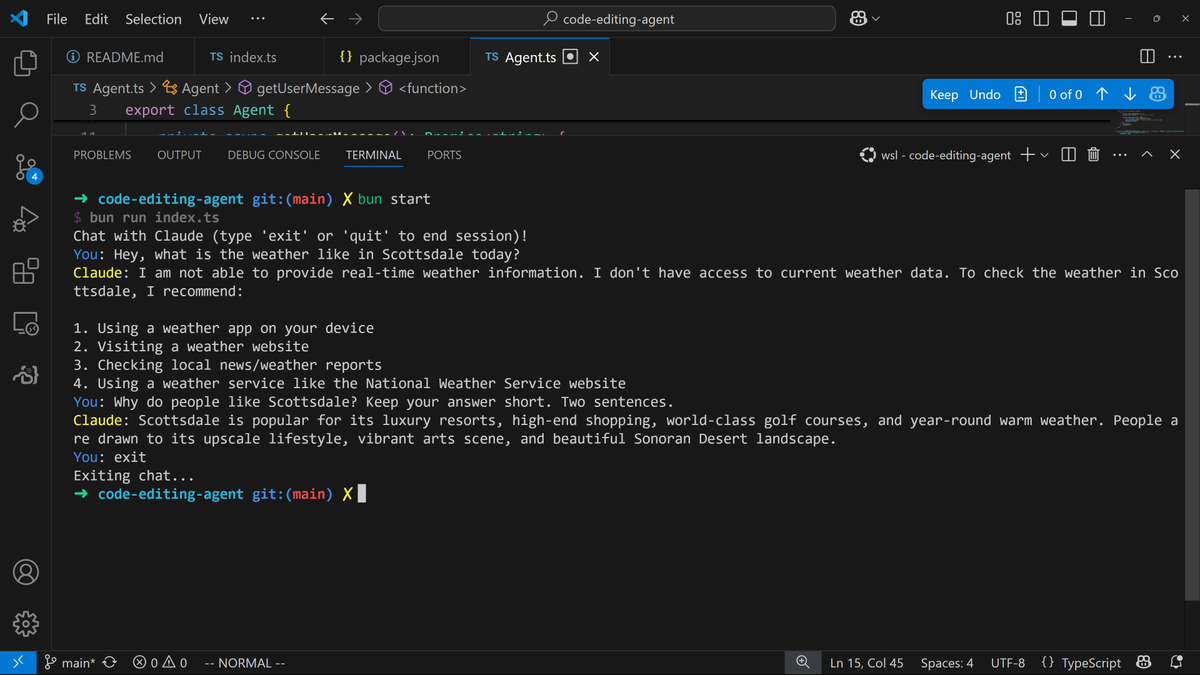
Task: Open the terminal launch profile dropdown
Action: coord(1045,155)
